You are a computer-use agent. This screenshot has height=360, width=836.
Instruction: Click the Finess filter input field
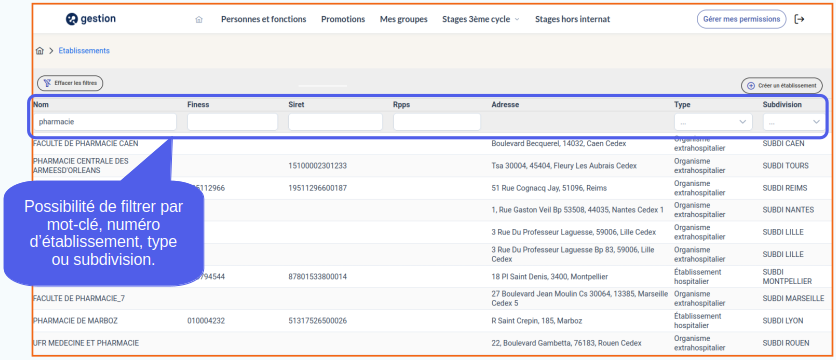[232, 122]
